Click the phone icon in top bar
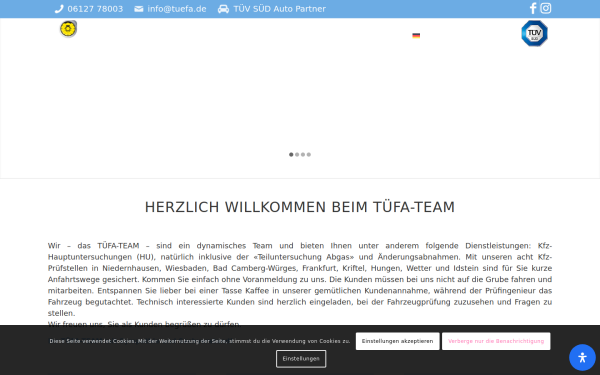The height and width of the screenshot is (375, 600). click(x=59, y=9)
